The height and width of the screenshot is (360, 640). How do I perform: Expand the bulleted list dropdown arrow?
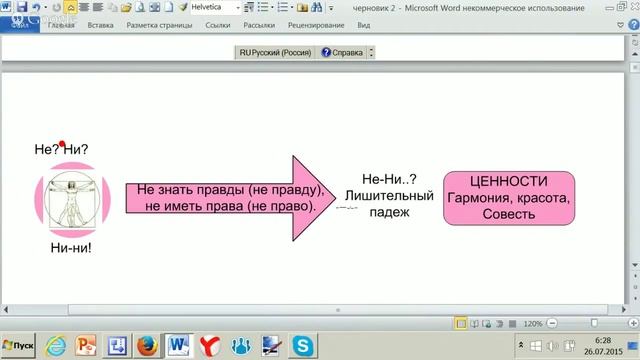coord(272,7)
